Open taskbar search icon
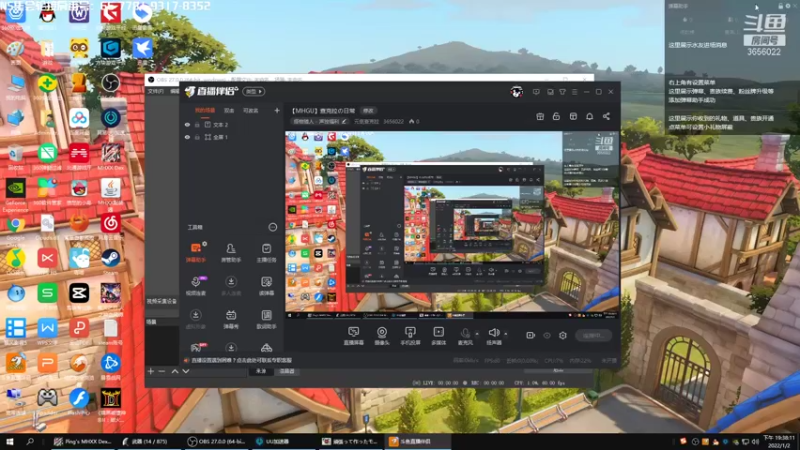This screenshot has height=450, width=800. click(x=30, y=441)
